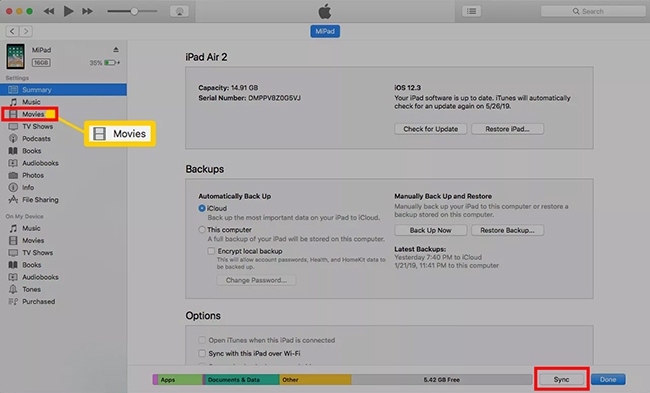650x393 pixels.
Task: Click the Photos camera icon
Action: coord(13,175)
